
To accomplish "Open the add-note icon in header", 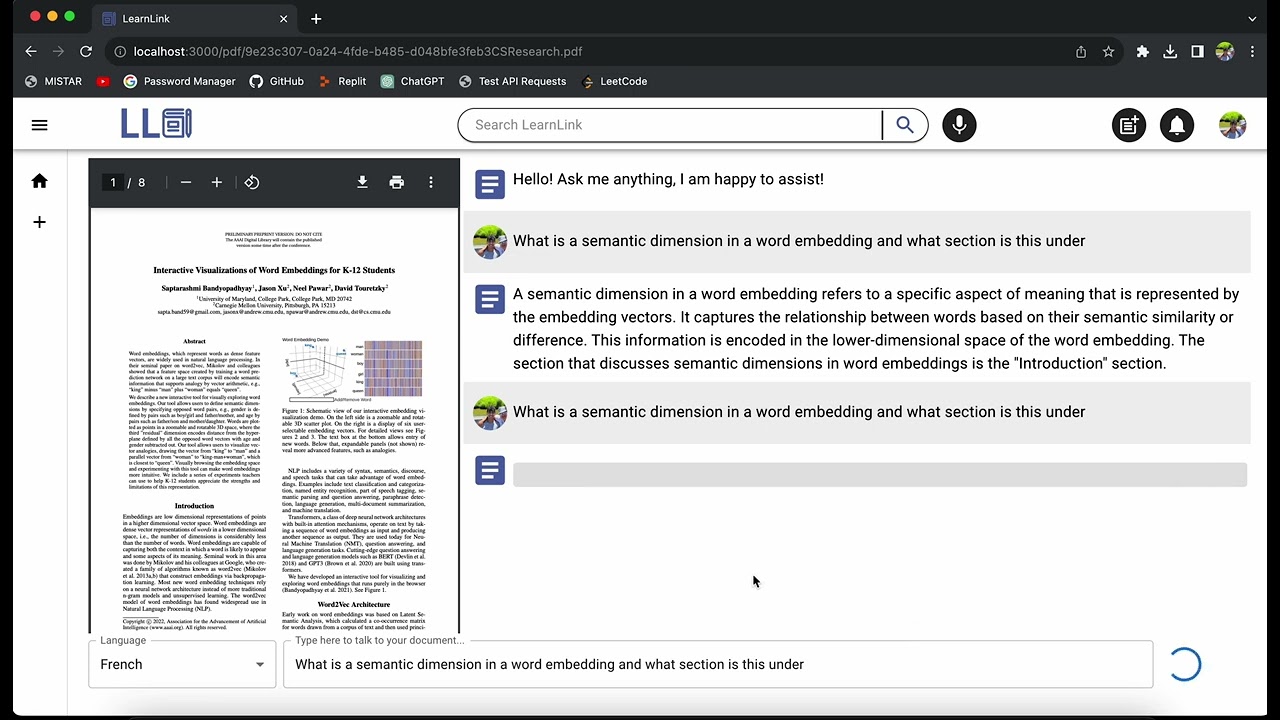I will [1129, 125].
